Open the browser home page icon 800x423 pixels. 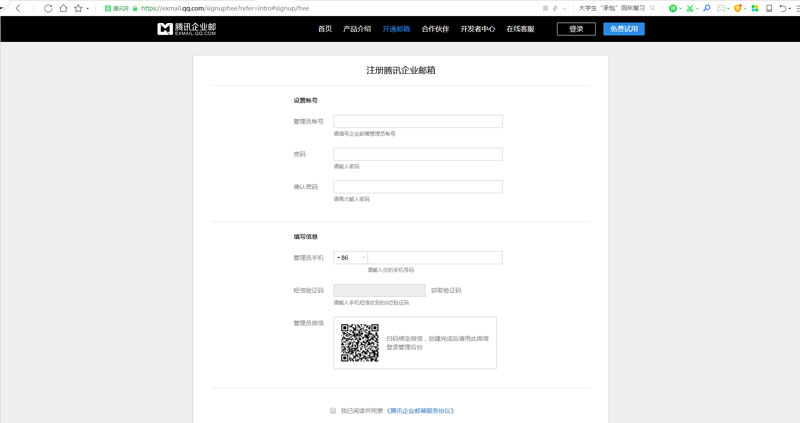tap(63, 8)
